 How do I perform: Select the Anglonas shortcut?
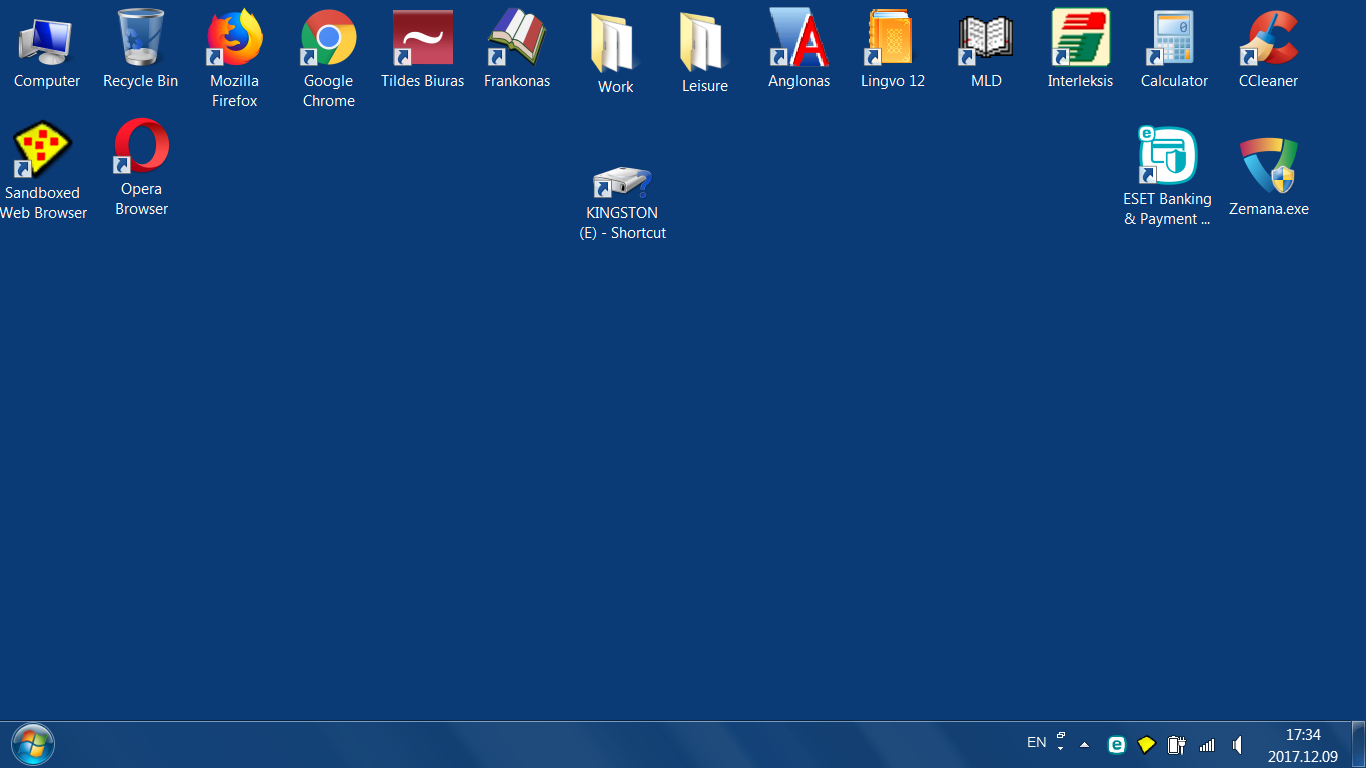pyautogui.click(x=798, y=50)
